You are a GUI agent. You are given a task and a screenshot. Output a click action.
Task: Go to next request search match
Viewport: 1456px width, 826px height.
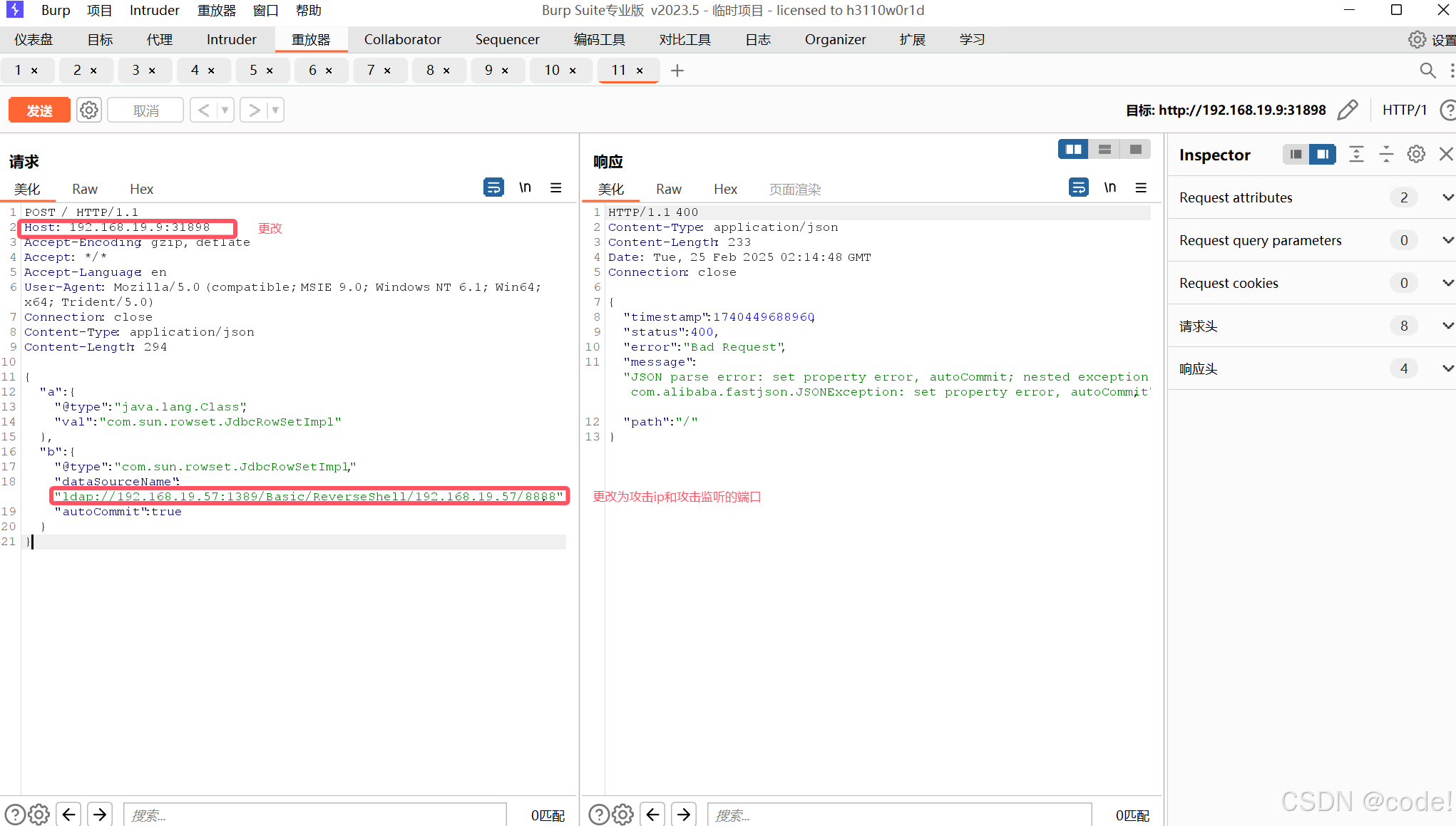[100, 814]
